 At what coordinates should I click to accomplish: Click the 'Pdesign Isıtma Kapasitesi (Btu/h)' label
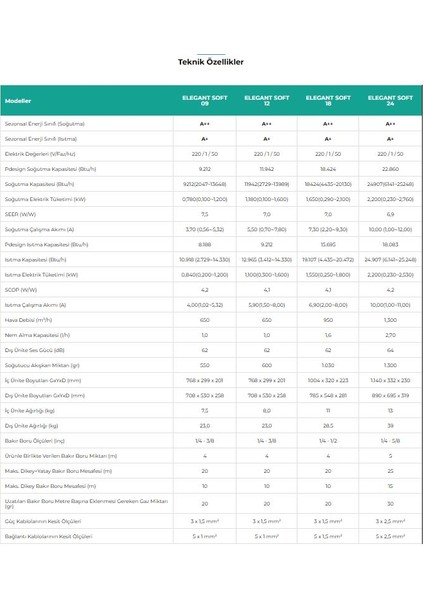coord(46,245)
